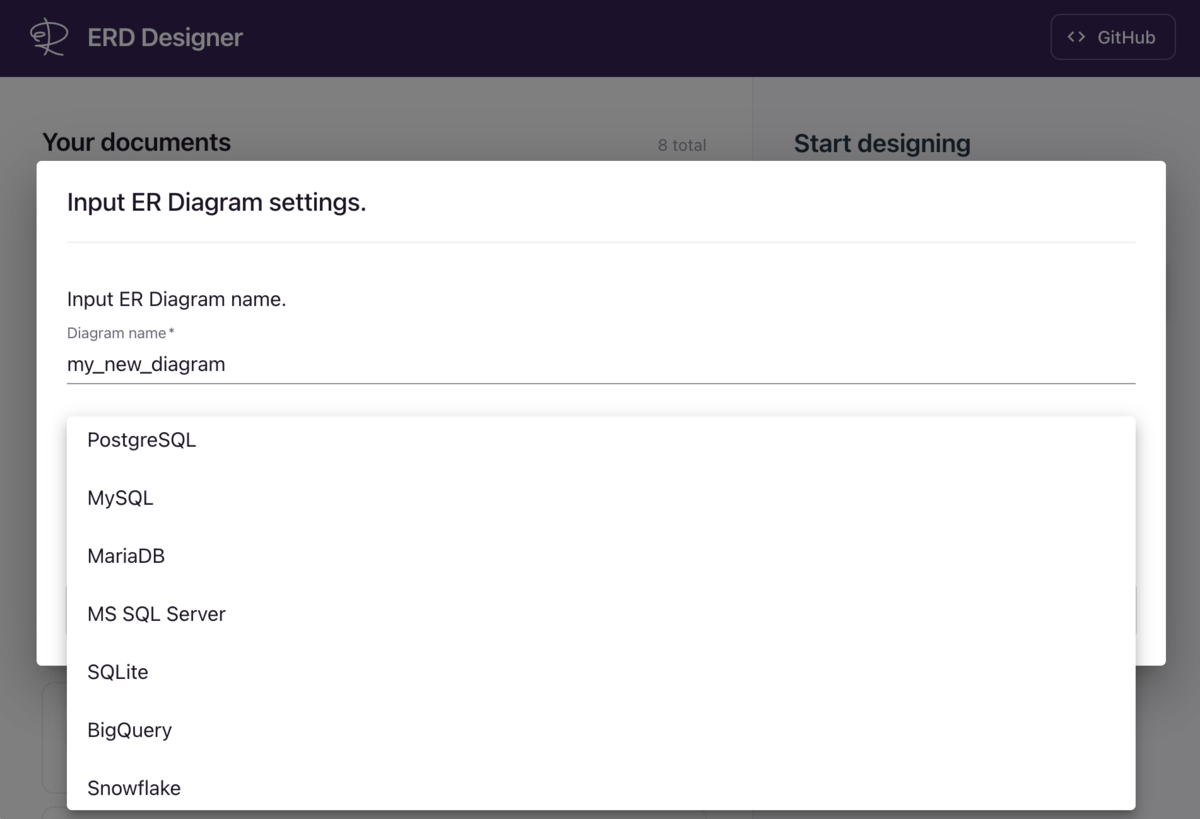1200x819 pixels.
Task: Open the GitHub link button
Action: (x=1112, y=37)
